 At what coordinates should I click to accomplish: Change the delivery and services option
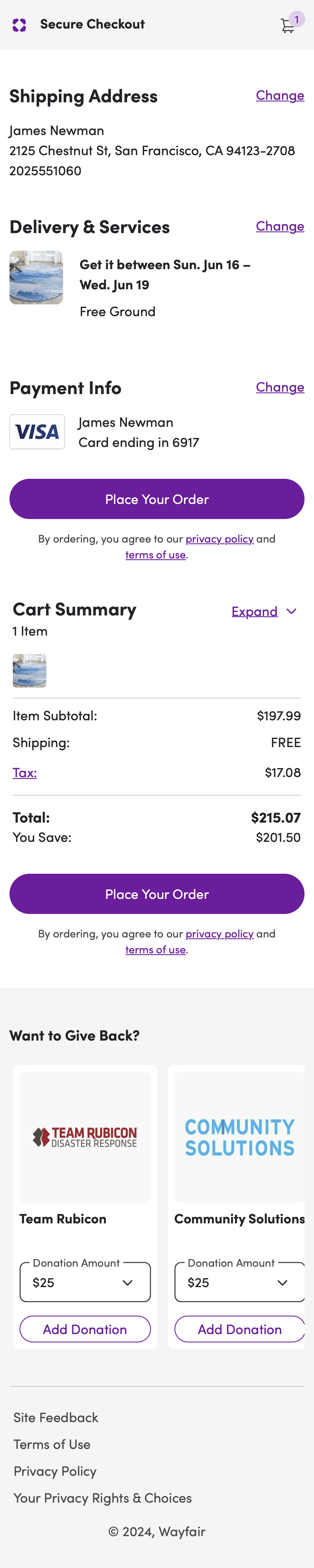click(x=280, y=226)
